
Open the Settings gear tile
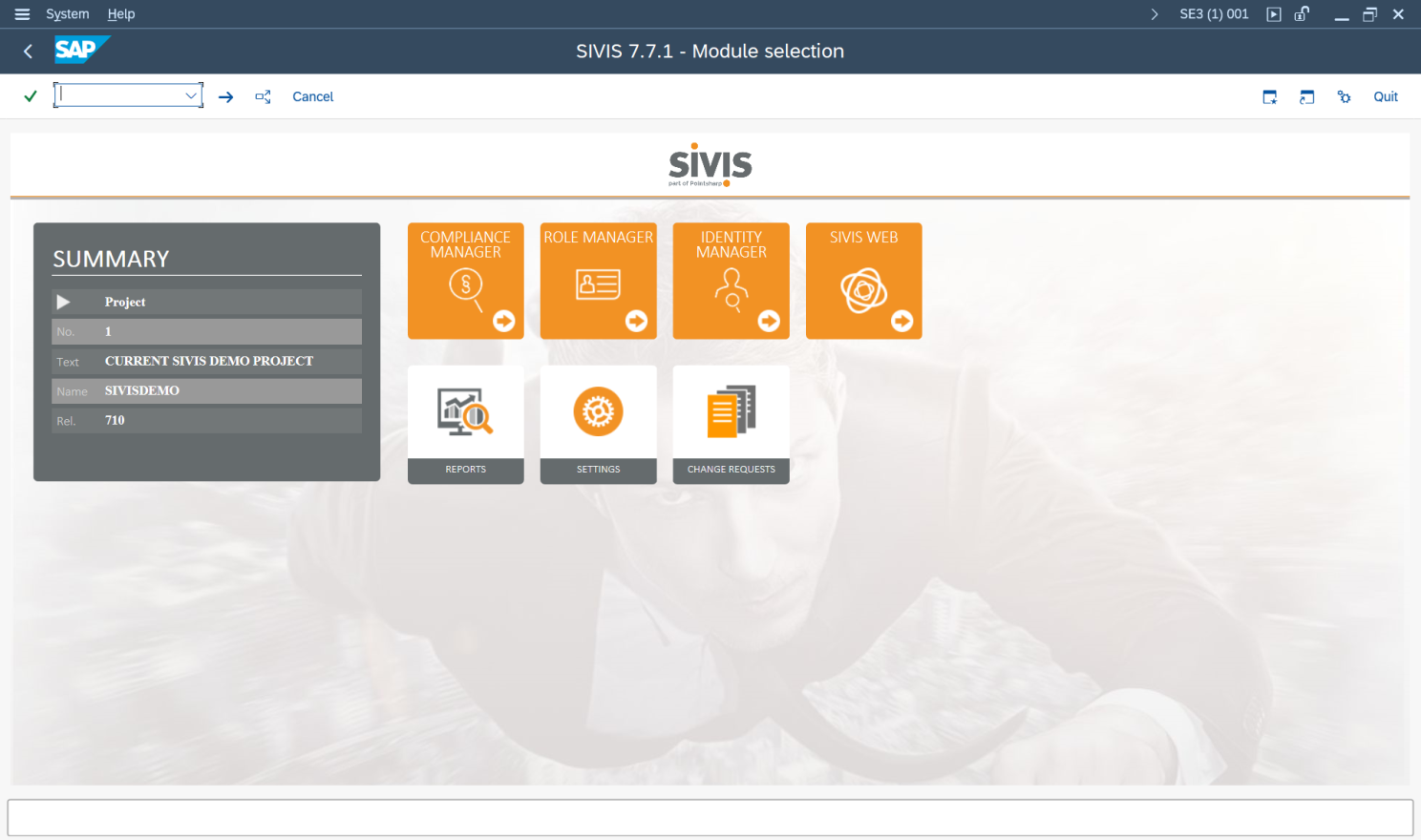598,425
